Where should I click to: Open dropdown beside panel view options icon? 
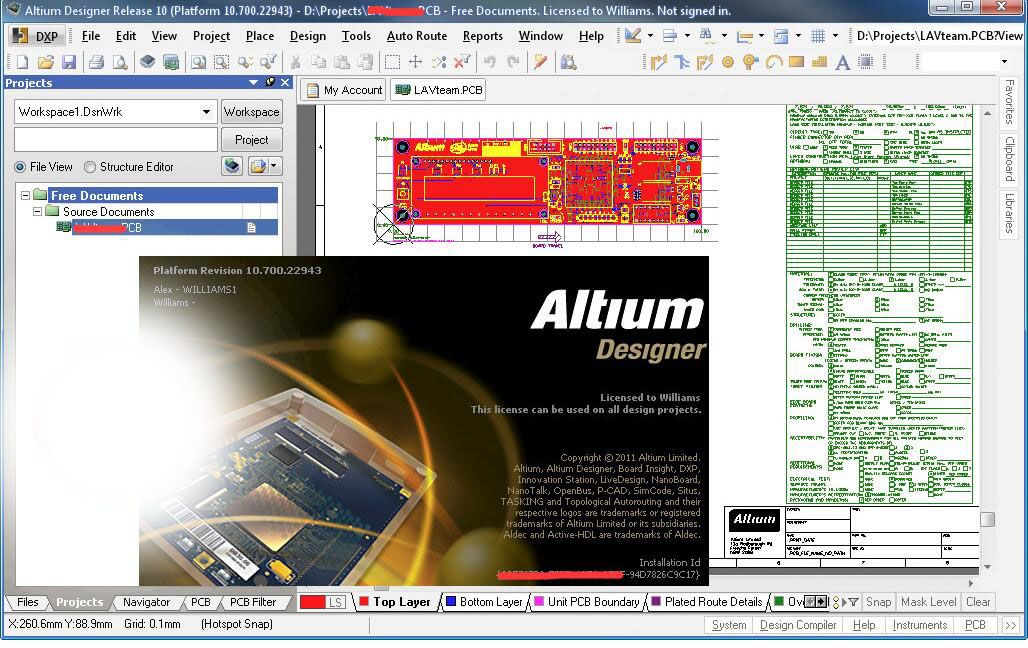[274, 167]
